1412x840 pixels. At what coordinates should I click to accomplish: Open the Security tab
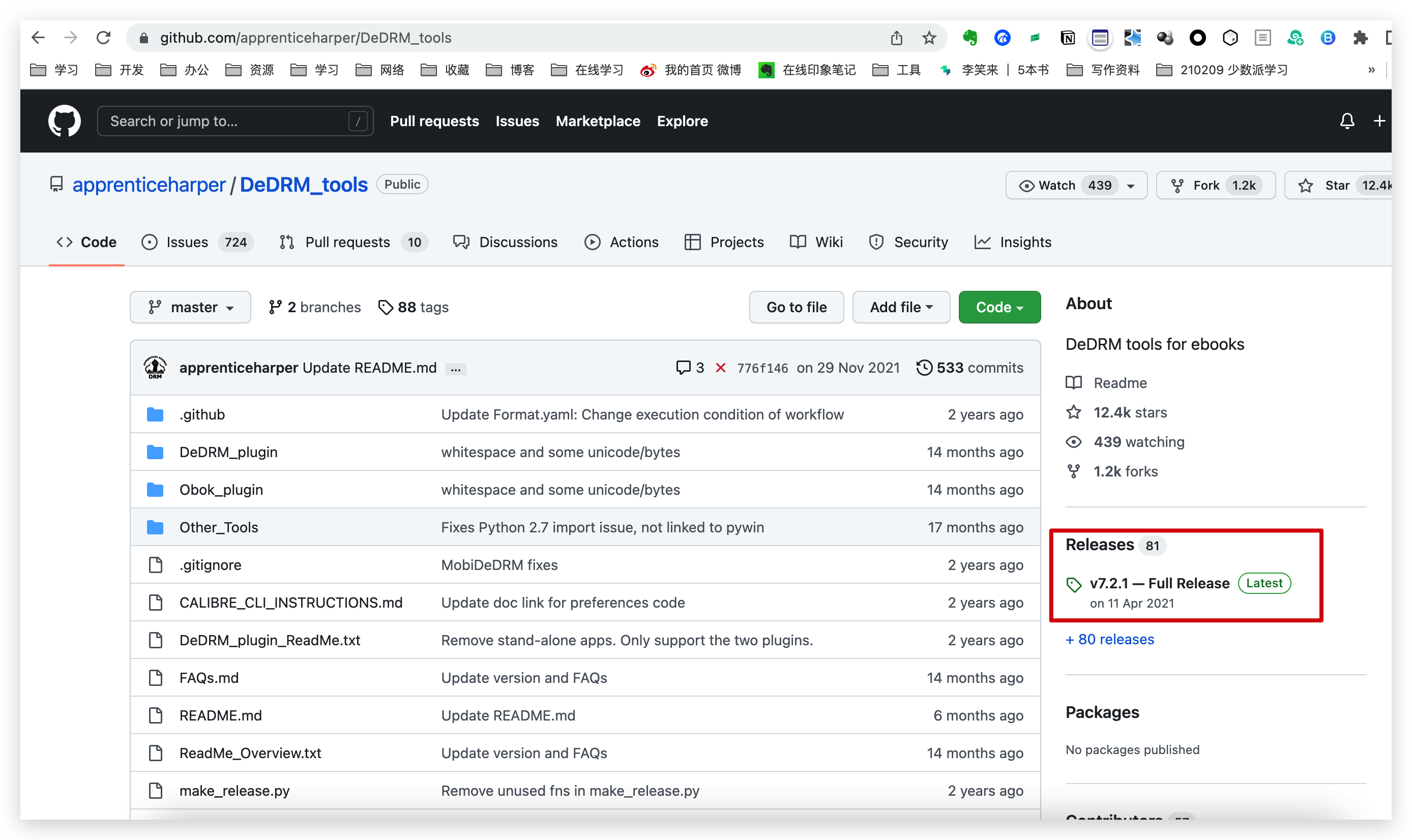point(908,242)
